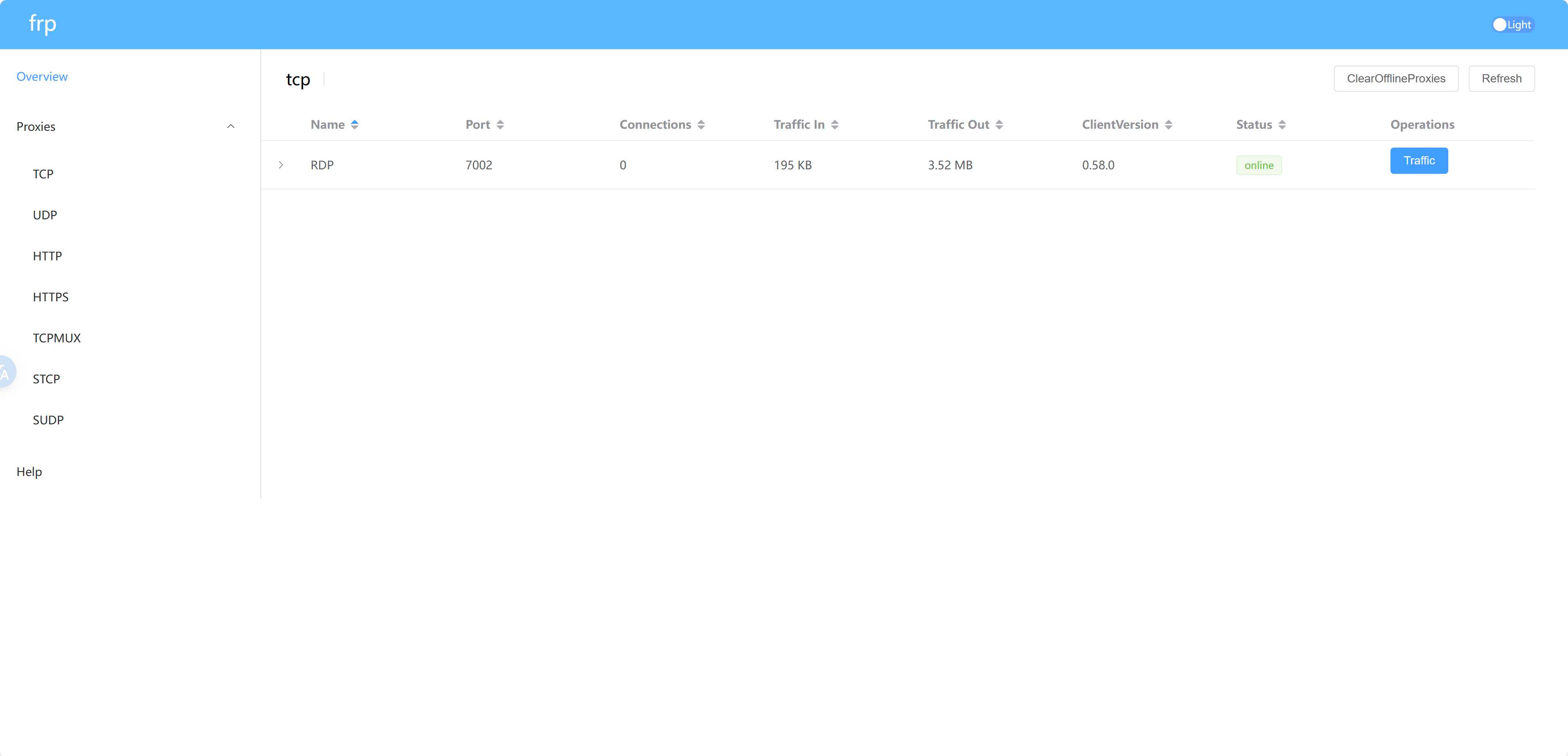Screen dimensions: 1568x756
Task: Sort table by Port column
Action: tap(485, 125)
